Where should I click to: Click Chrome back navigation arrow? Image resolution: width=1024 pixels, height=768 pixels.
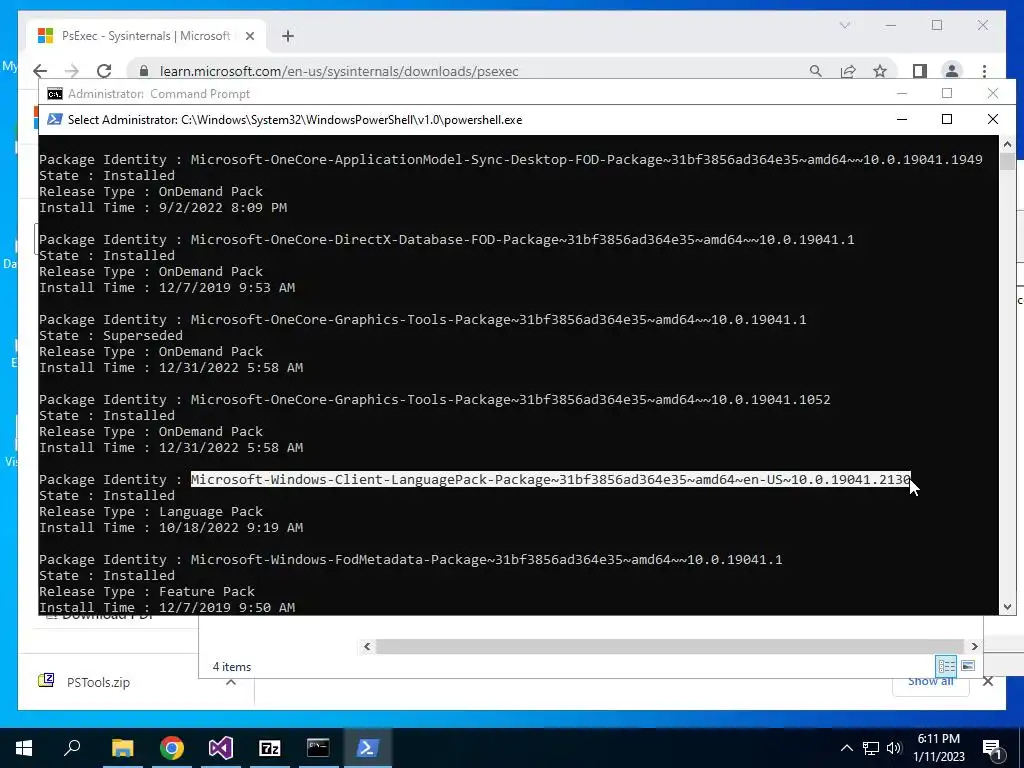(40, 71)
